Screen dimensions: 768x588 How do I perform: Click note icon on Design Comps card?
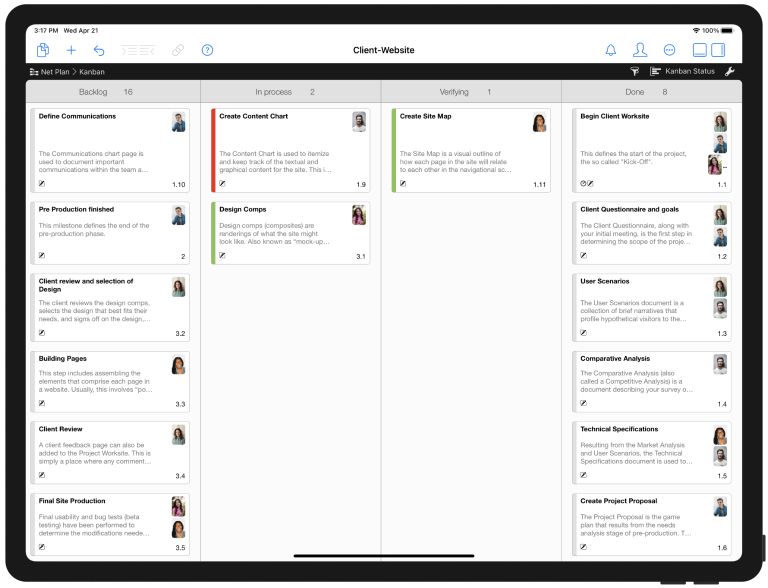point(222,255)
